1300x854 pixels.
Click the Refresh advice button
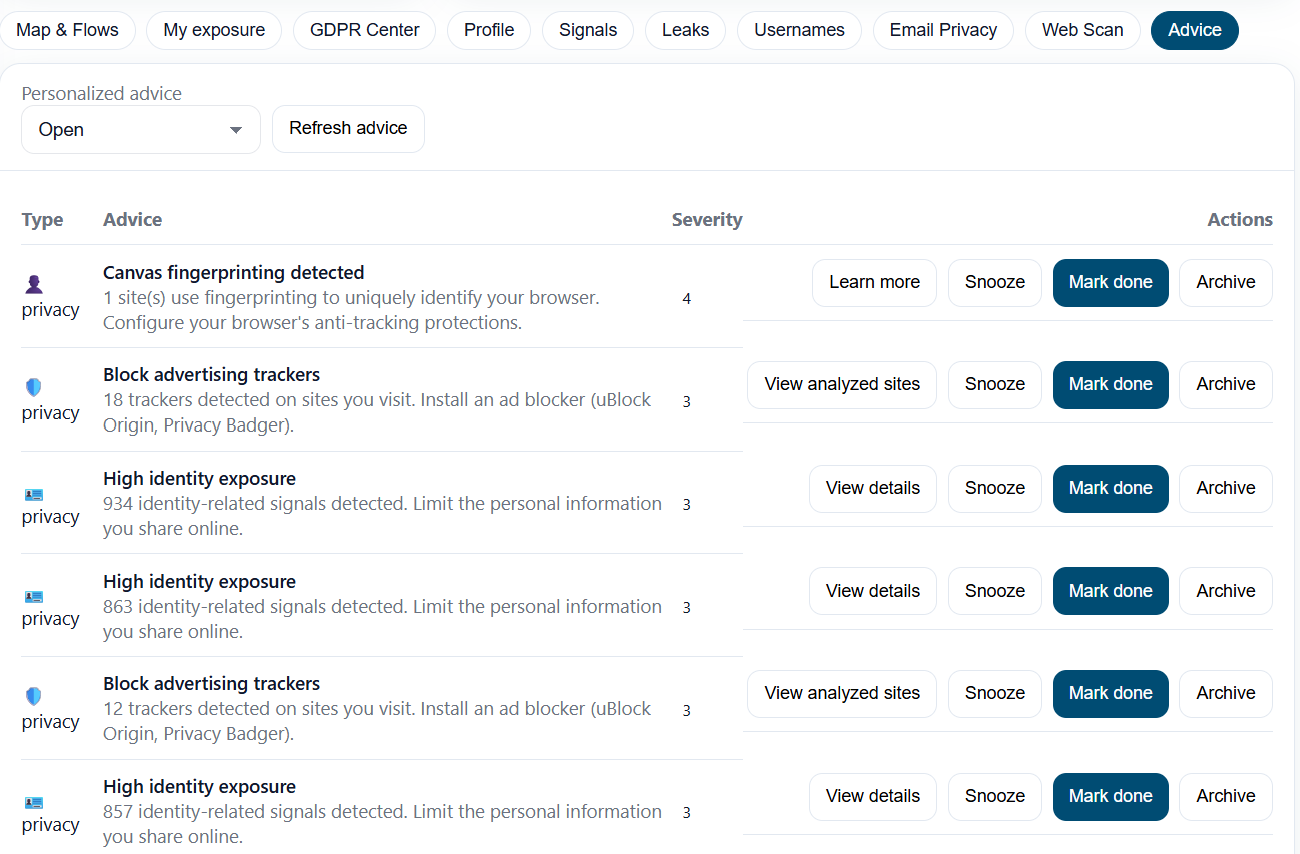pos(348,128)
